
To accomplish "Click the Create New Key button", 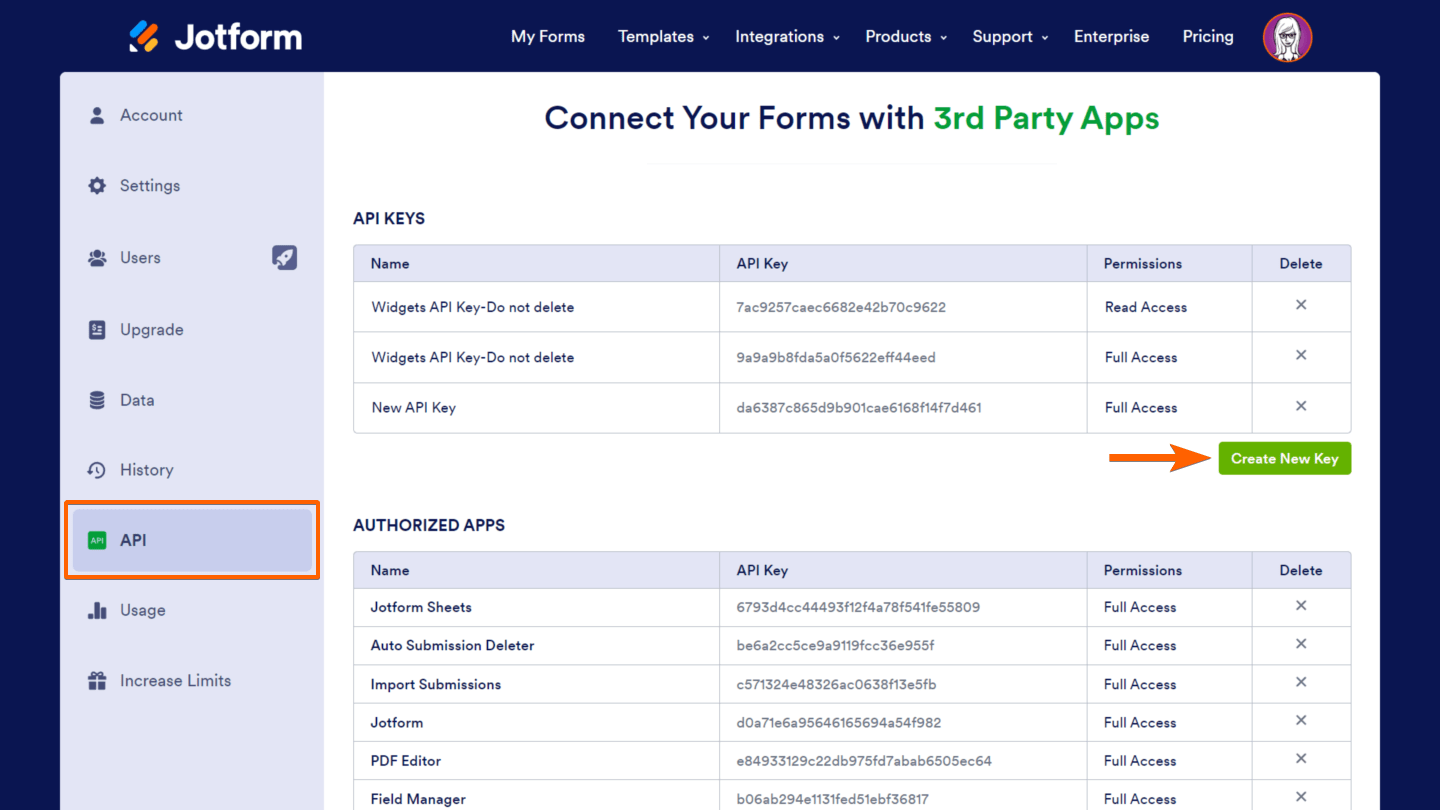I will [1284, 459].
